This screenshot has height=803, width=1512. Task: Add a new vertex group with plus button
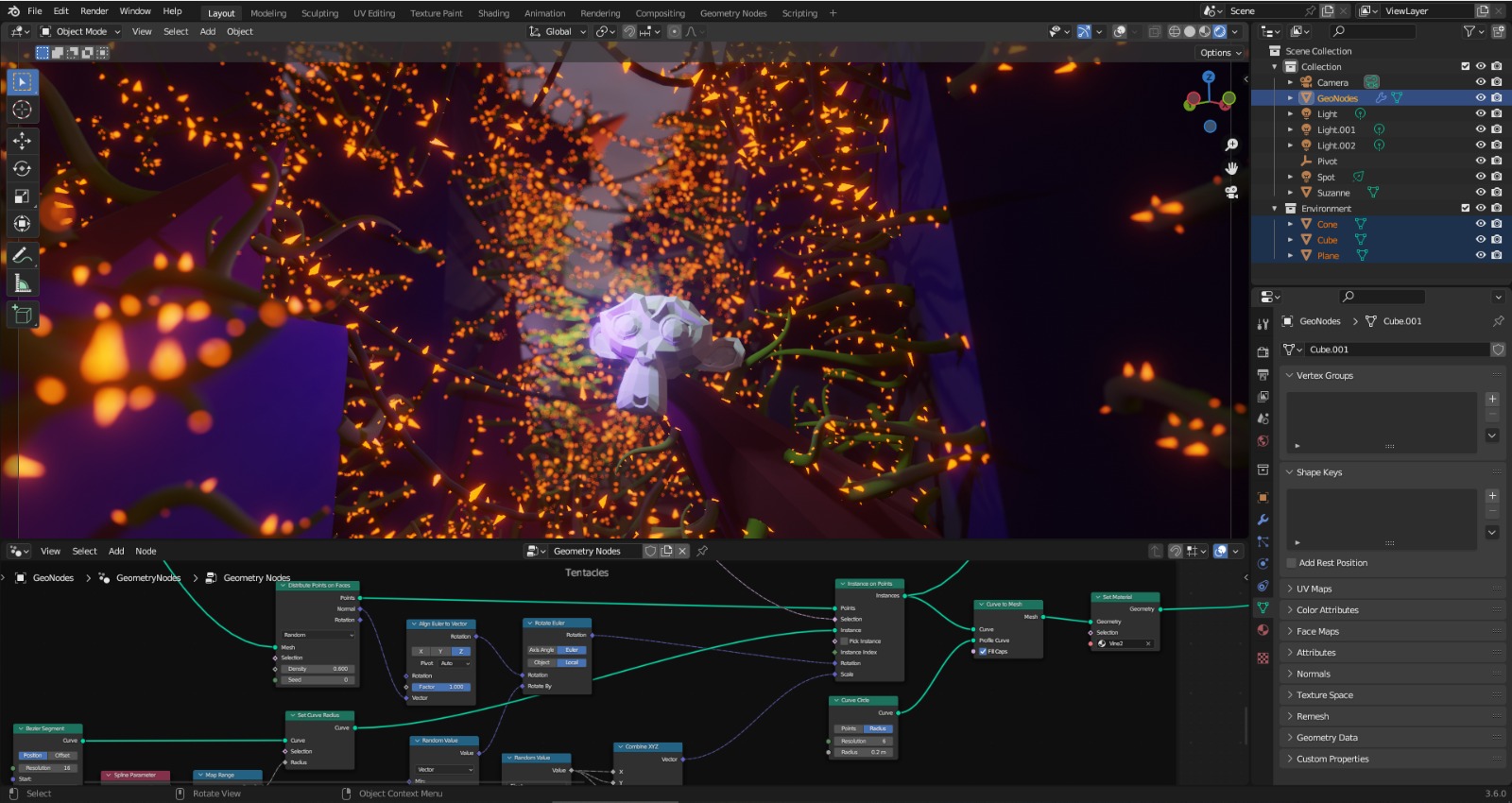click(x=1492, y=400)
